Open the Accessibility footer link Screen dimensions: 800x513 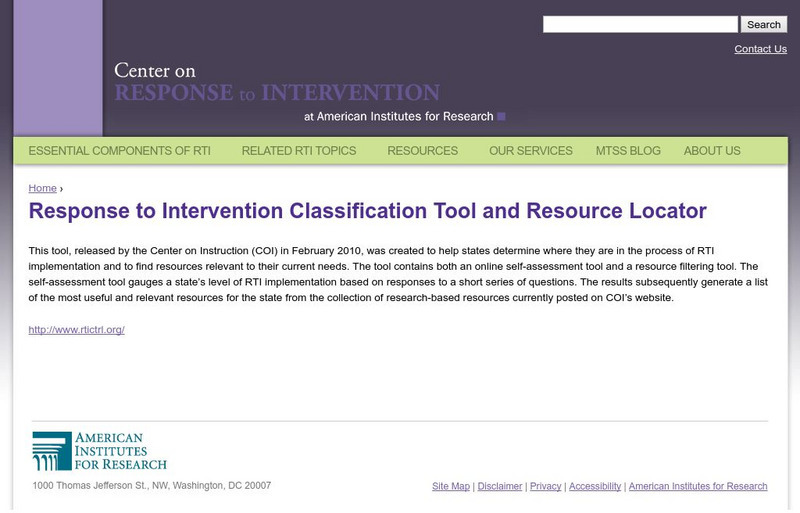(595, 486)
